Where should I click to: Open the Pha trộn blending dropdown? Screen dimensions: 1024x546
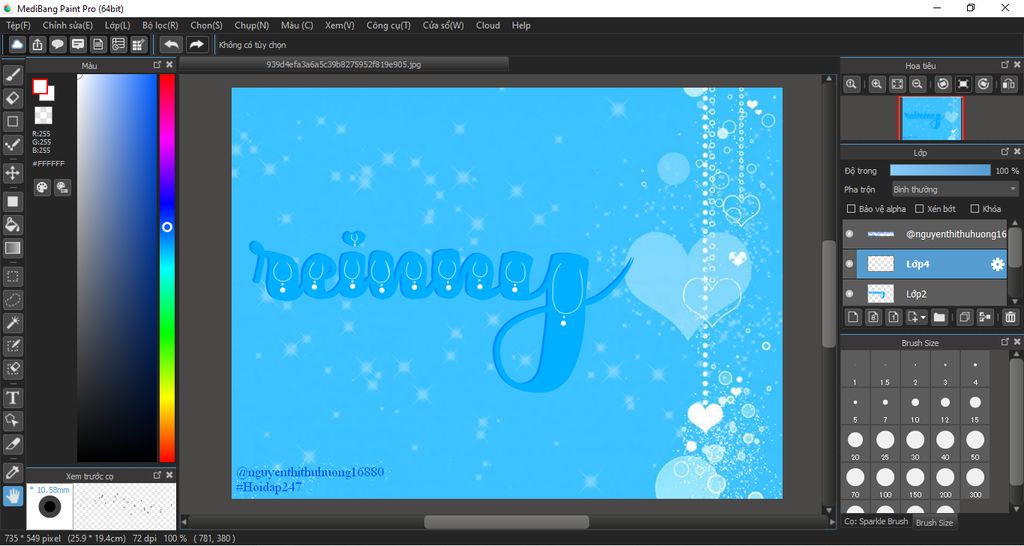coord(955,189)
